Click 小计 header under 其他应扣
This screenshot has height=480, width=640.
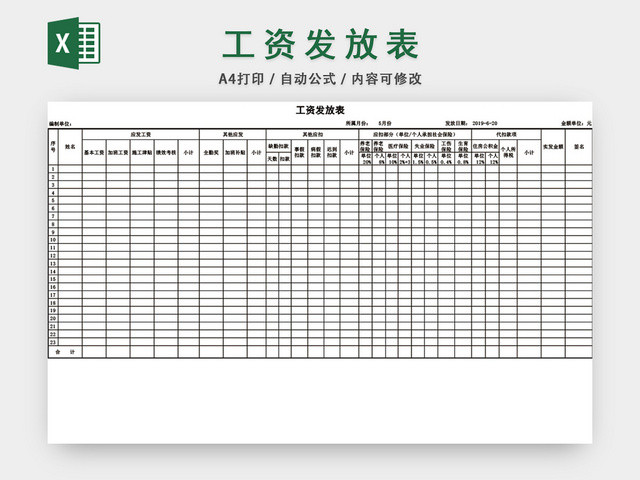349,153
